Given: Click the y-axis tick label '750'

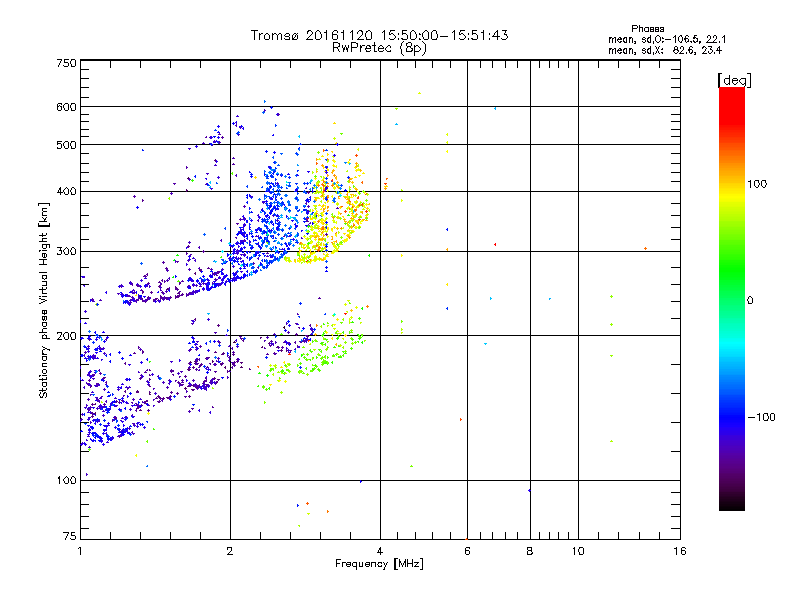Looking at the screenshot, I should click(67, 63).
